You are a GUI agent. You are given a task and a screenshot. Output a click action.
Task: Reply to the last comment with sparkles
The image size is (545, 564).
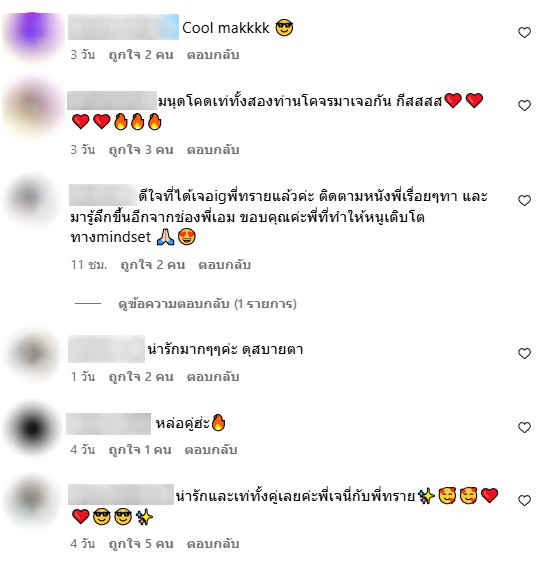click(x=213, y=543)
